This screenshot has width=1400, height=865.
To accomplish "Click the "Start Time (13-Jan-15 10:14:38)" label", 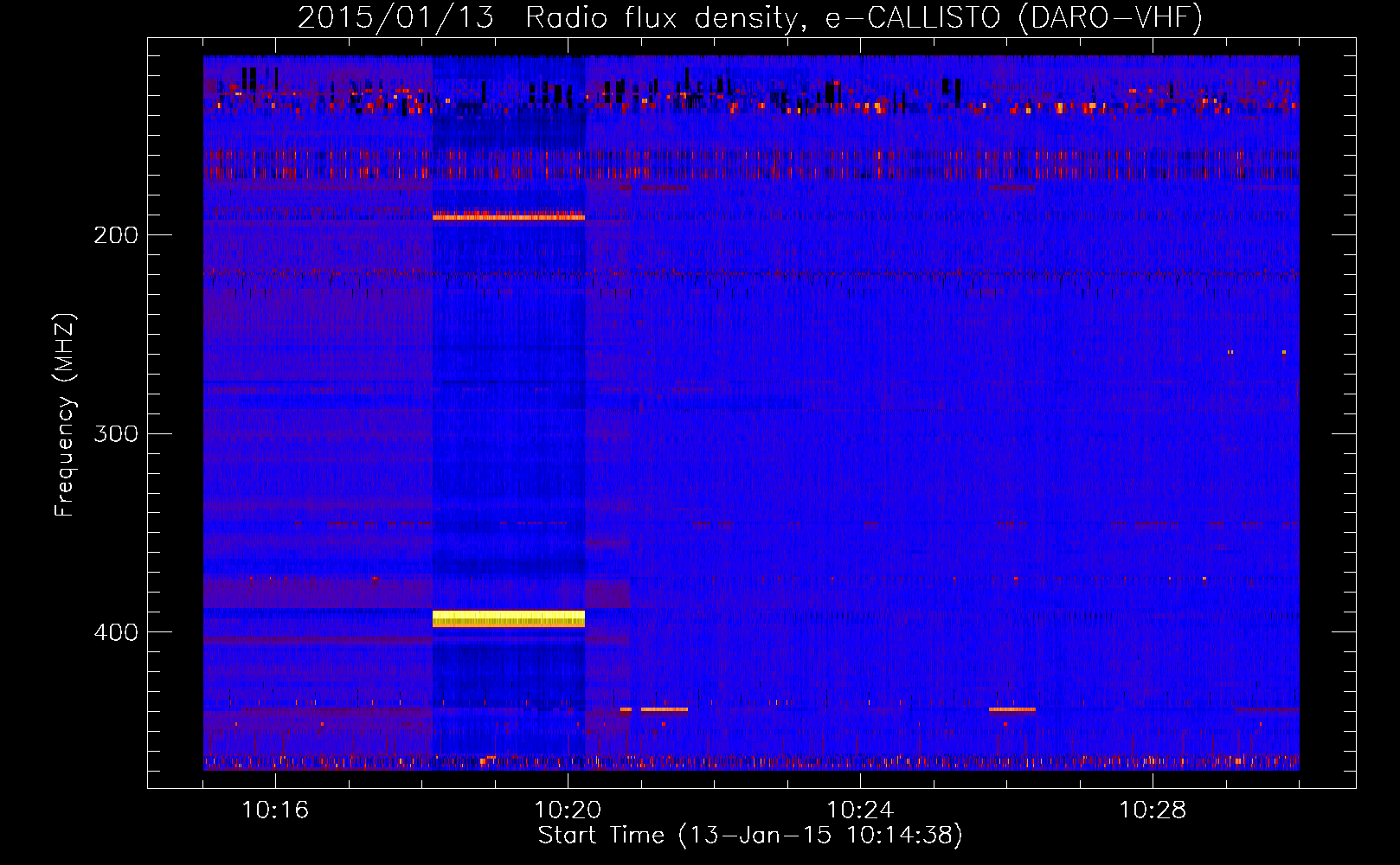I will pos(750,836).
